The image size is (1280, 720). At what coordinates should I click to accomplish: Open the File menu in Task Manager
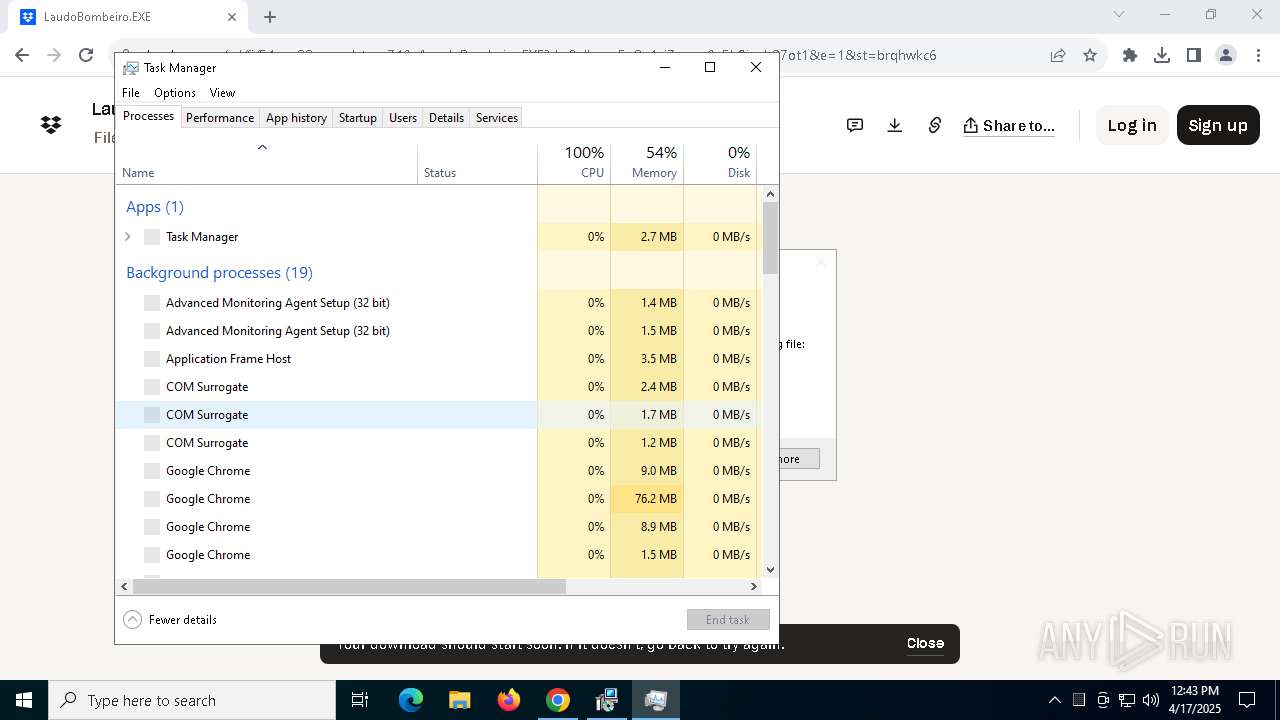point(131,92)
